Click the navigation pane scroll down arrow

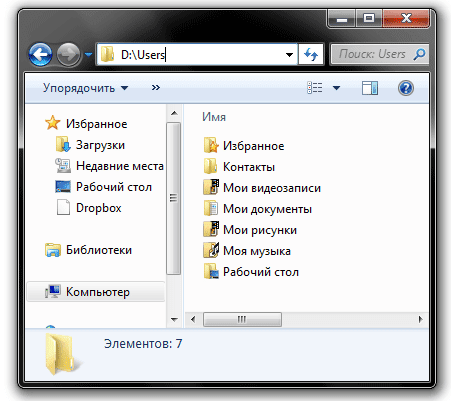pos(174,319)
